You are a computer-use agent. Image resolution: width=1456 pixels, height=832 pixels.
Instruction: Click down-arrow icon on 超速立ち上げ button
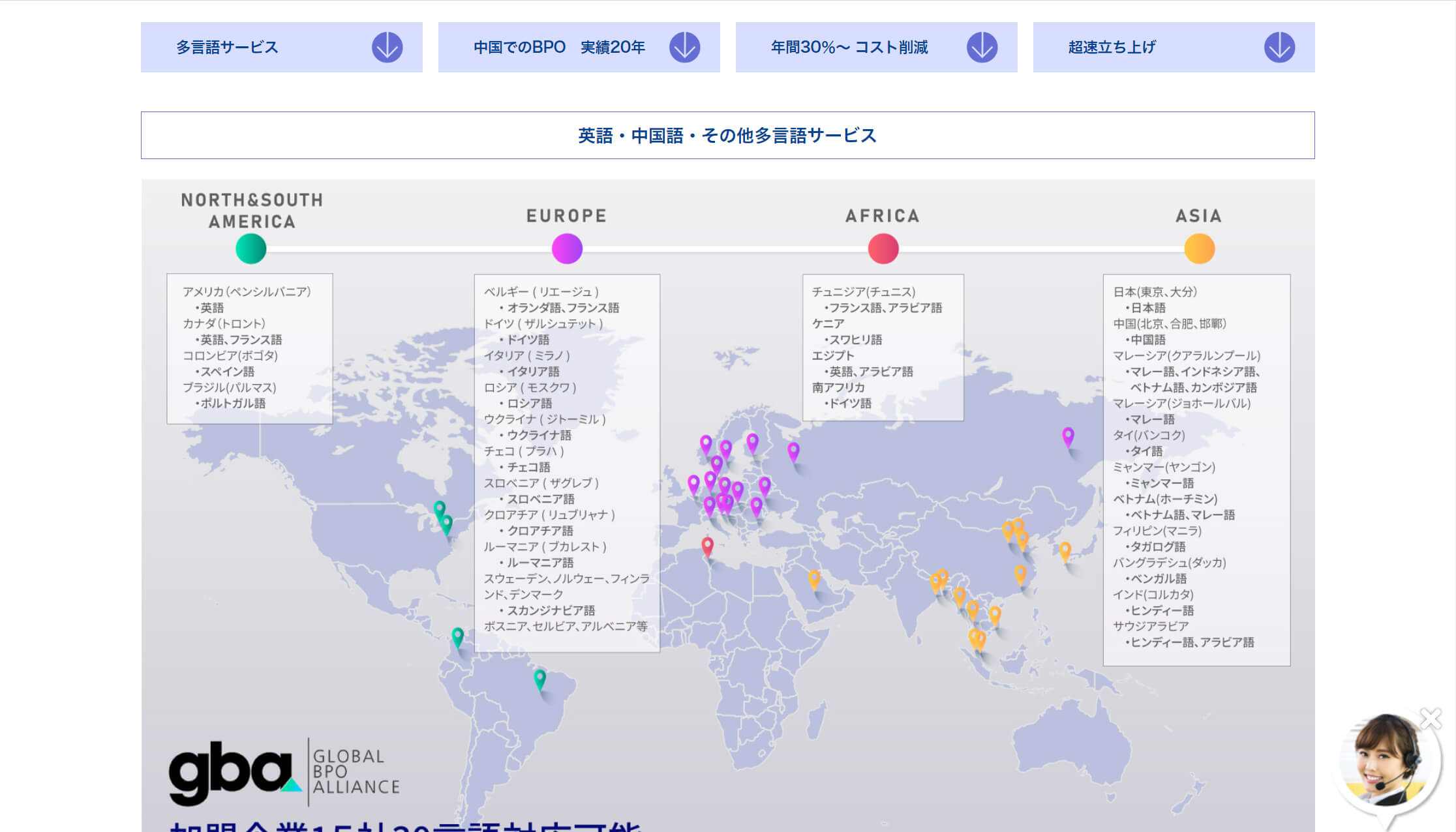point(1279,48)
